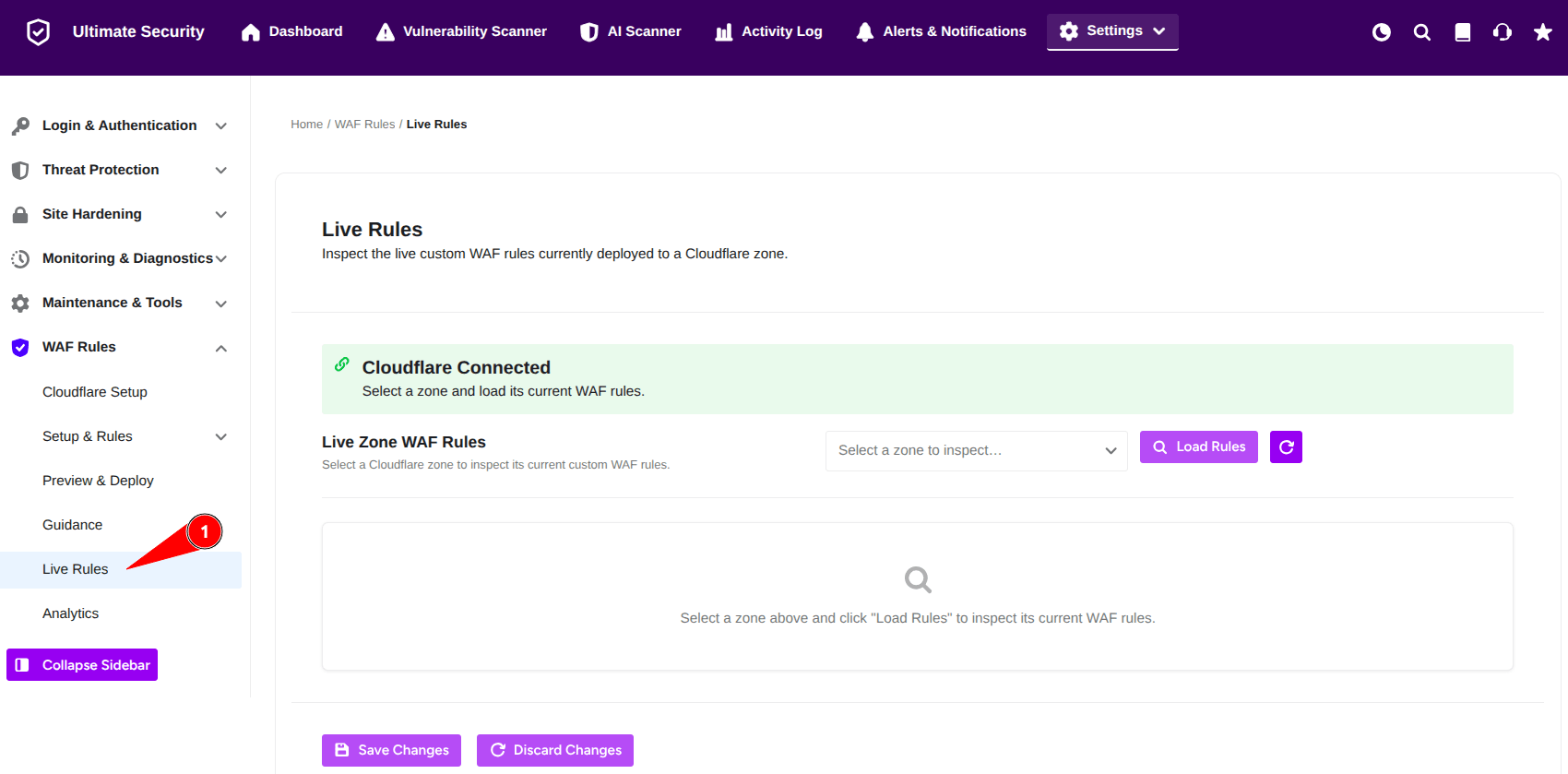
Task: Open Activity Log in top navigation
Action: click(x=768, y=31)
